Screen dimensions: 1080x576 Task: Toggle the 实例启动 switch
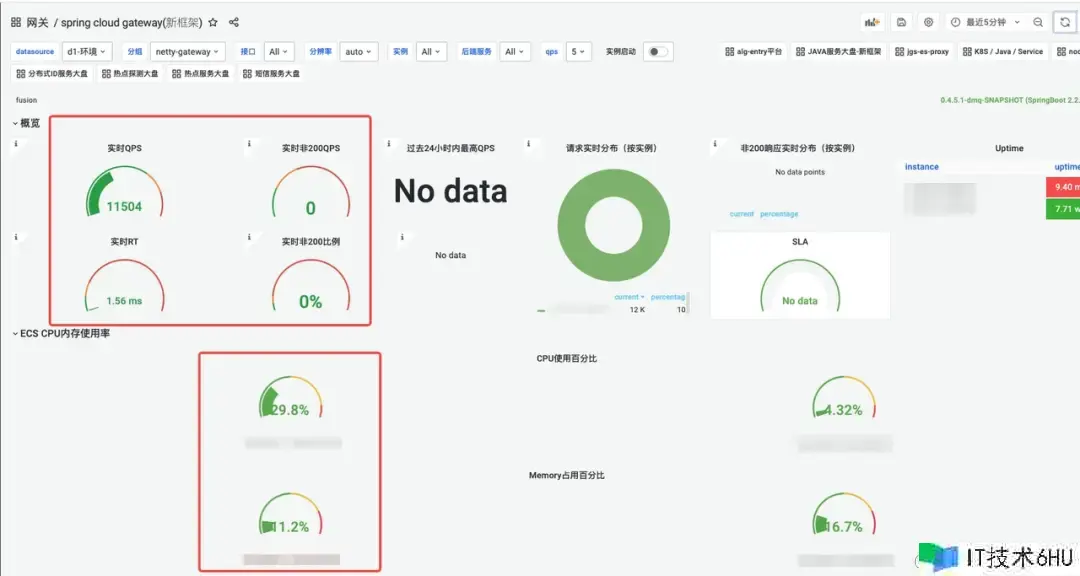(x=657, y=51)
